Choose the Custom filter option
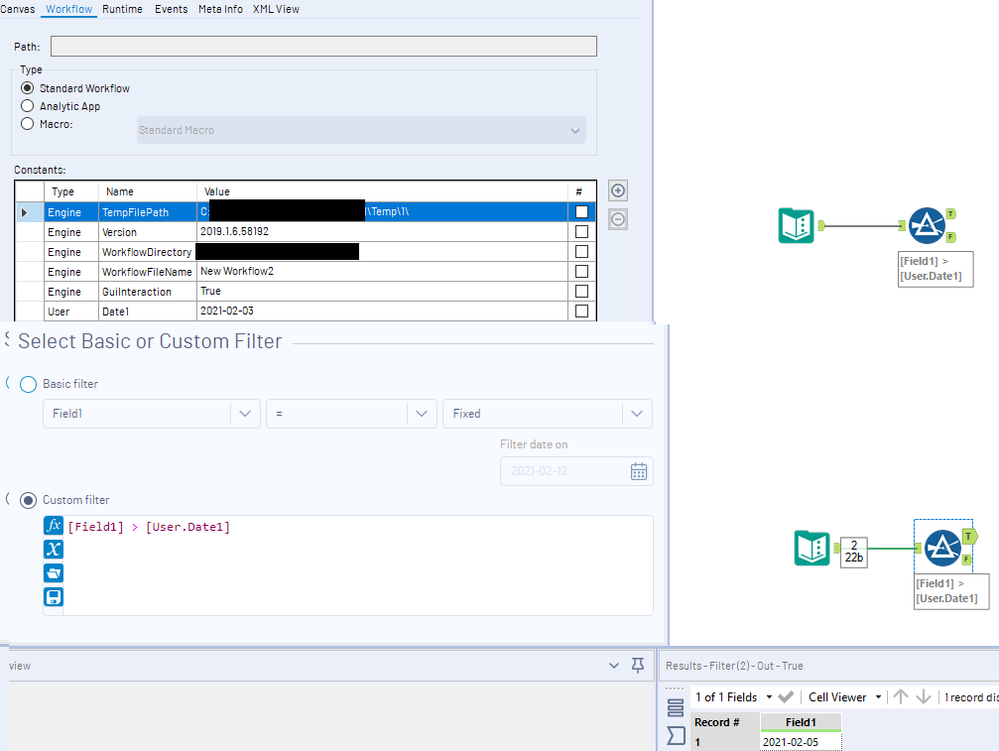The image size is (999, 751). pyautogui.click(x=28, y=500)
